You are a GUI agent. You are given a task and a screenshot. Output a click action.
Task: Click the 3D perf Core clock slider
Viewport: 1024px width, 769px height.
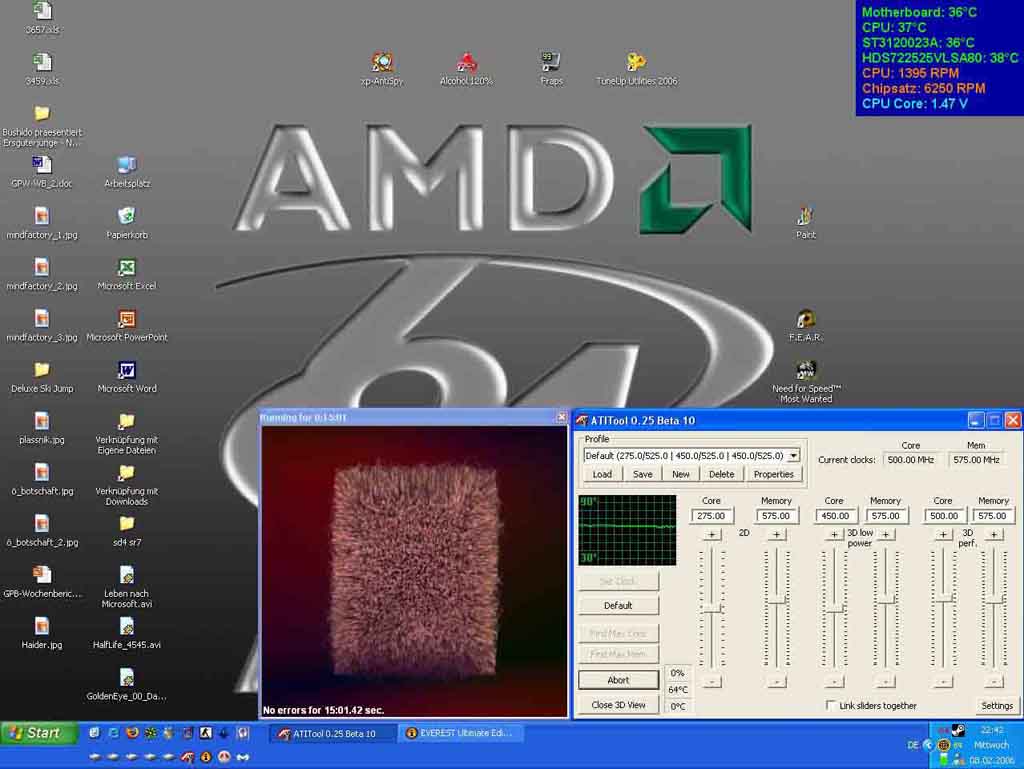[943, 599]
